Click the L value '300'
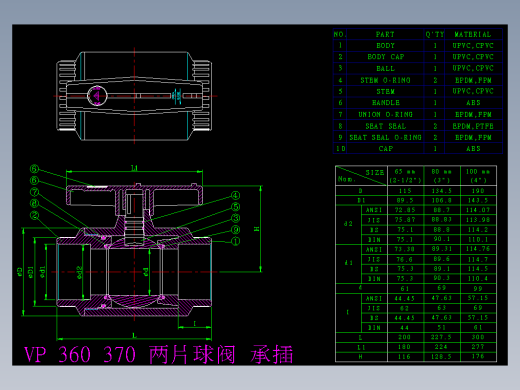 pos(478,337)
